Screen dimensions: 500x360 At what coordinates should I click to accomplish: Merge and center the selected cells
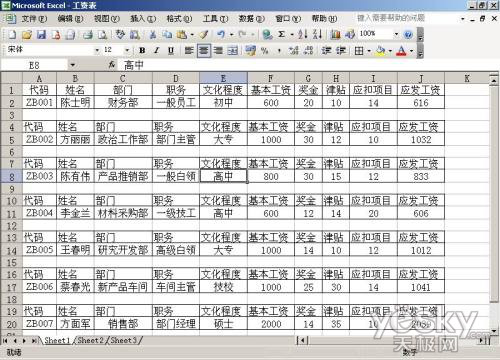[x=233, y=51]
